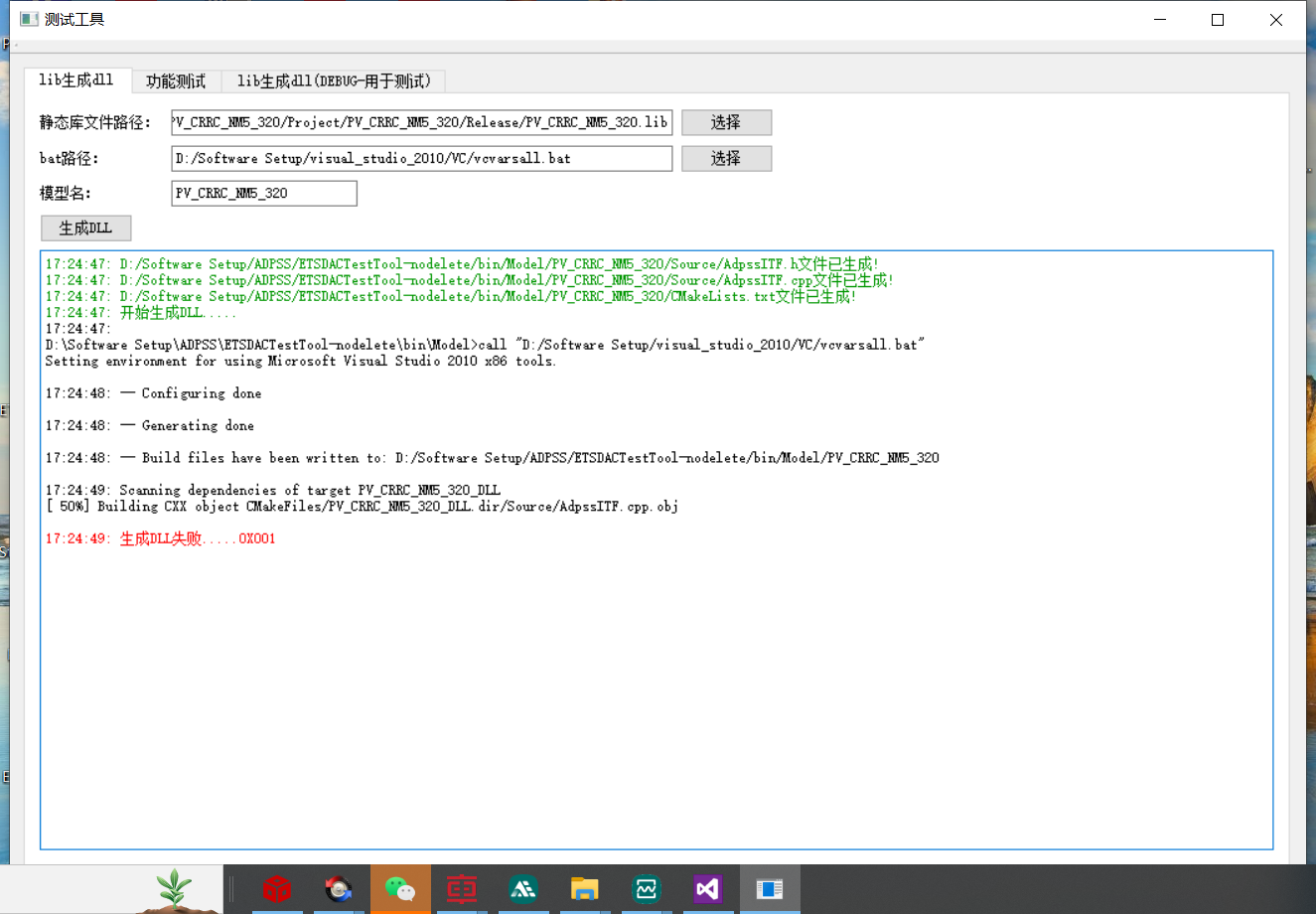The height and width of the screenshot is (914, 1316).
Task: Focus the bat路径 input field
Action: (x=422, y=158)
